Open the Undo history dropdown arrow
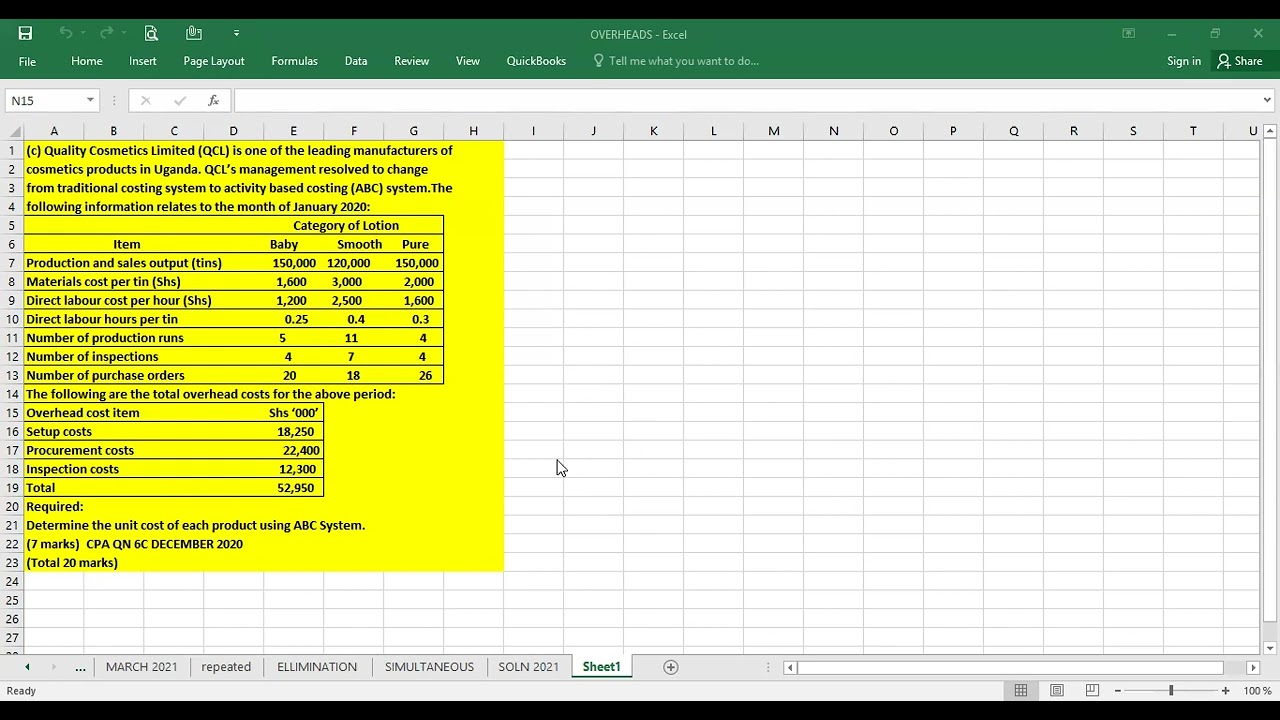This screenshot has height=720, width=1280. [82, 33]
